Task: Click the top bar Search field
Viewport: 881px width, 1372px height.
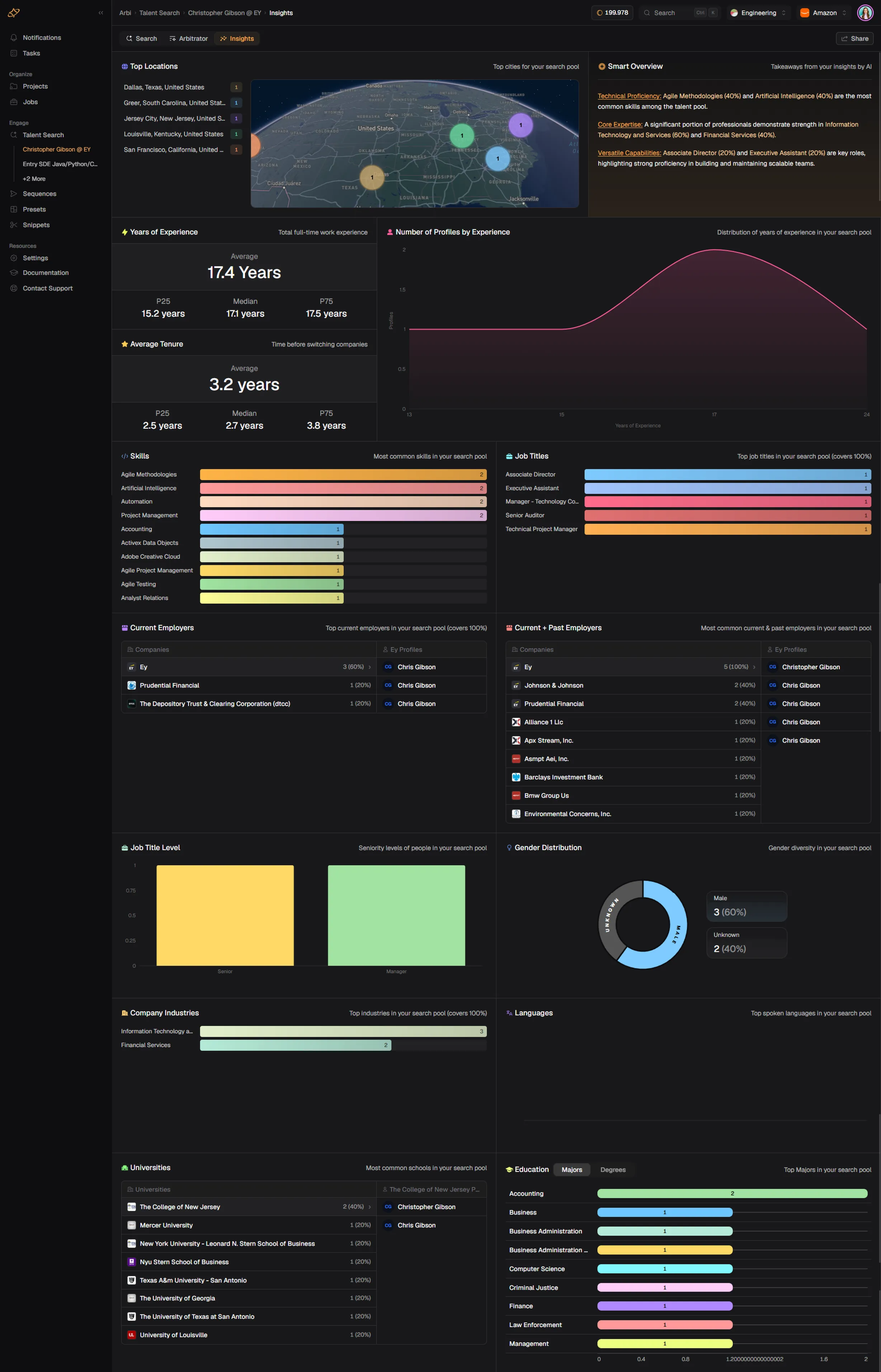Action: (680, 13)
